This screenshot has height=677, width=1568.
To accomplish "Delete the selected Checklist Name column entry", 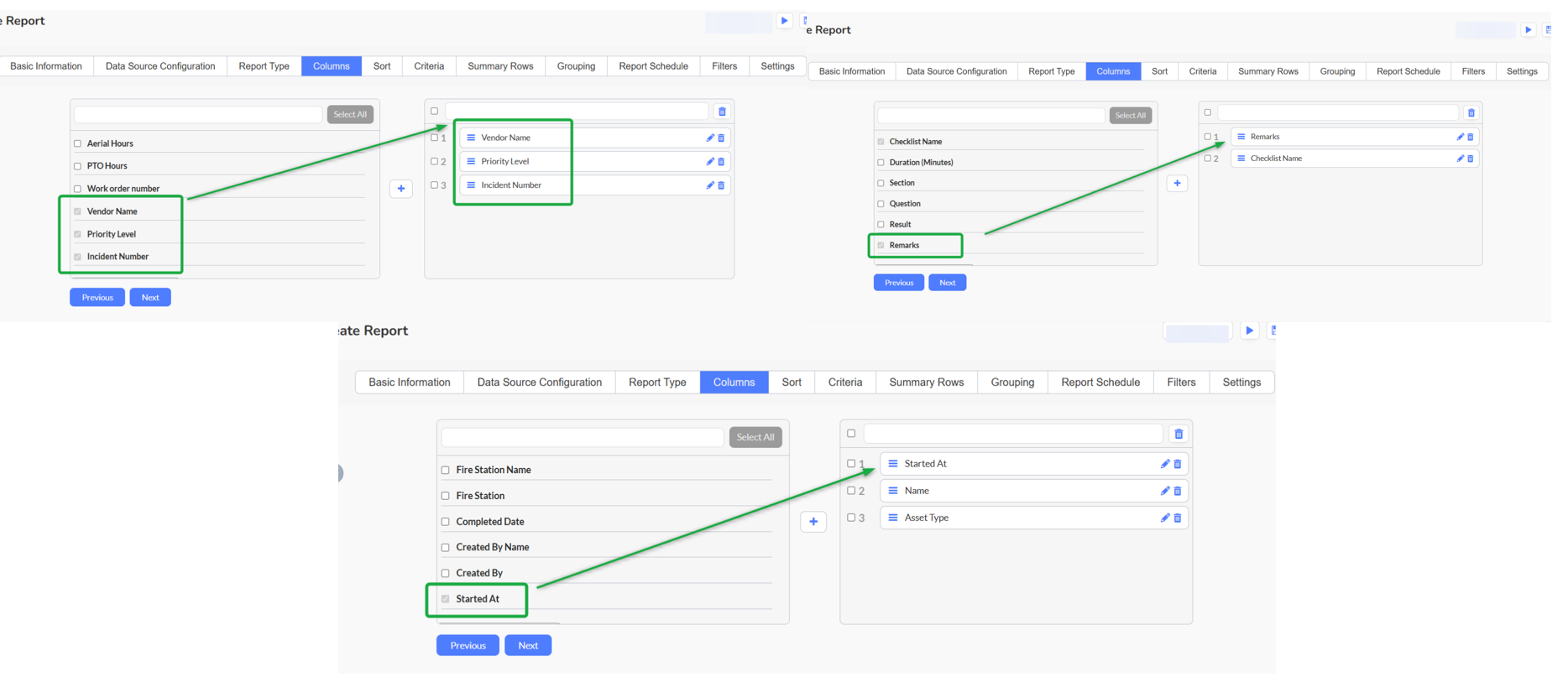I will [x=1471, y=159].
